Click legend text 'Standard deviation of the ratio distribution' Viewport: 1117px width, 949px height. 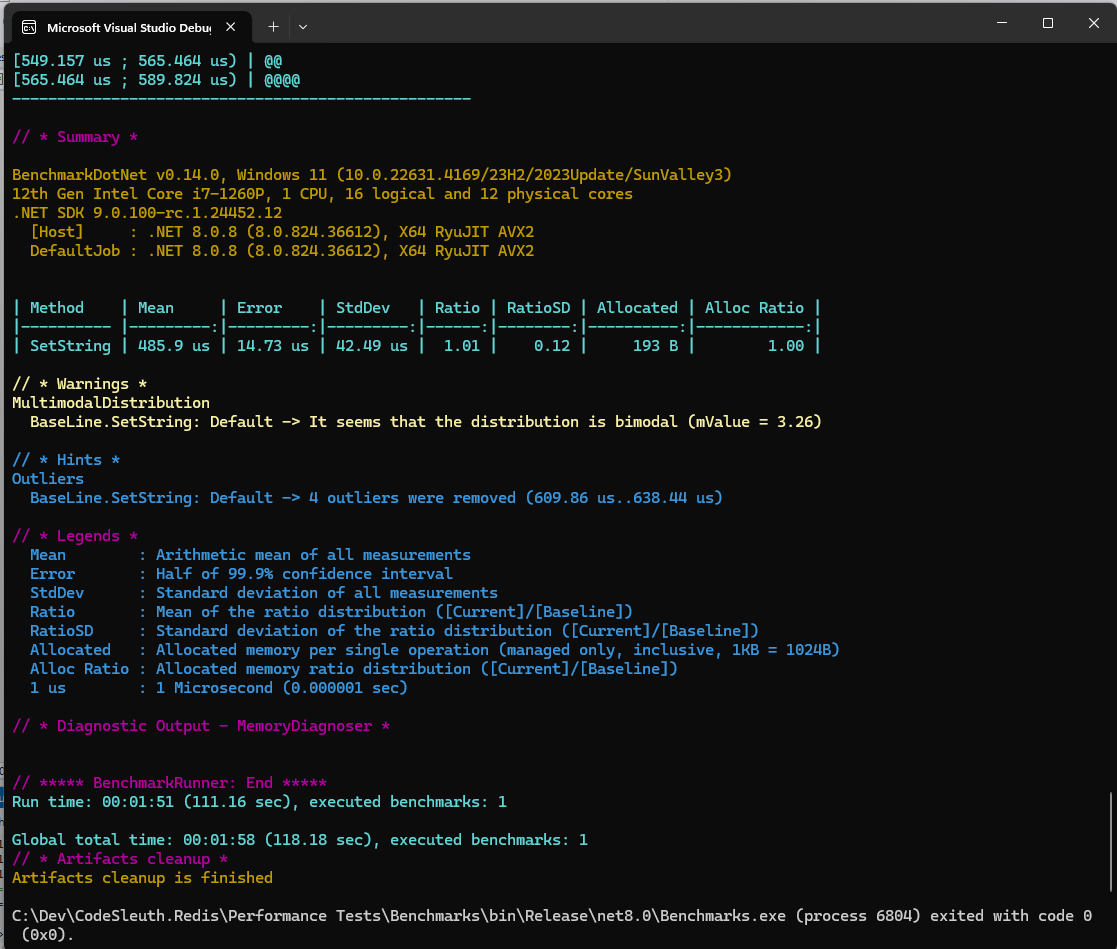pyautogui.click(x=354, y=631)
